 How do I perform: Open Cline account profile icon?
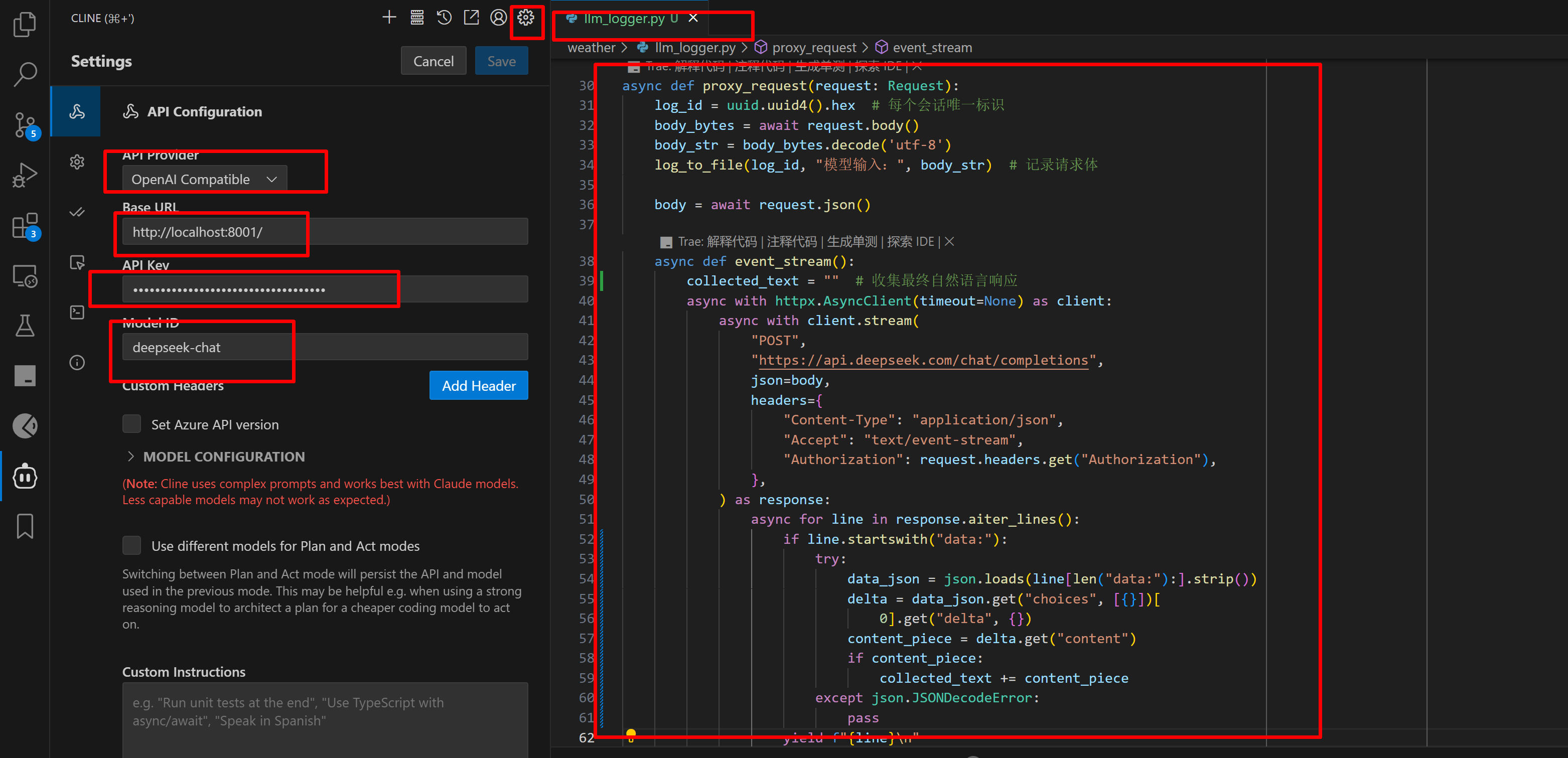coord(498,18)
